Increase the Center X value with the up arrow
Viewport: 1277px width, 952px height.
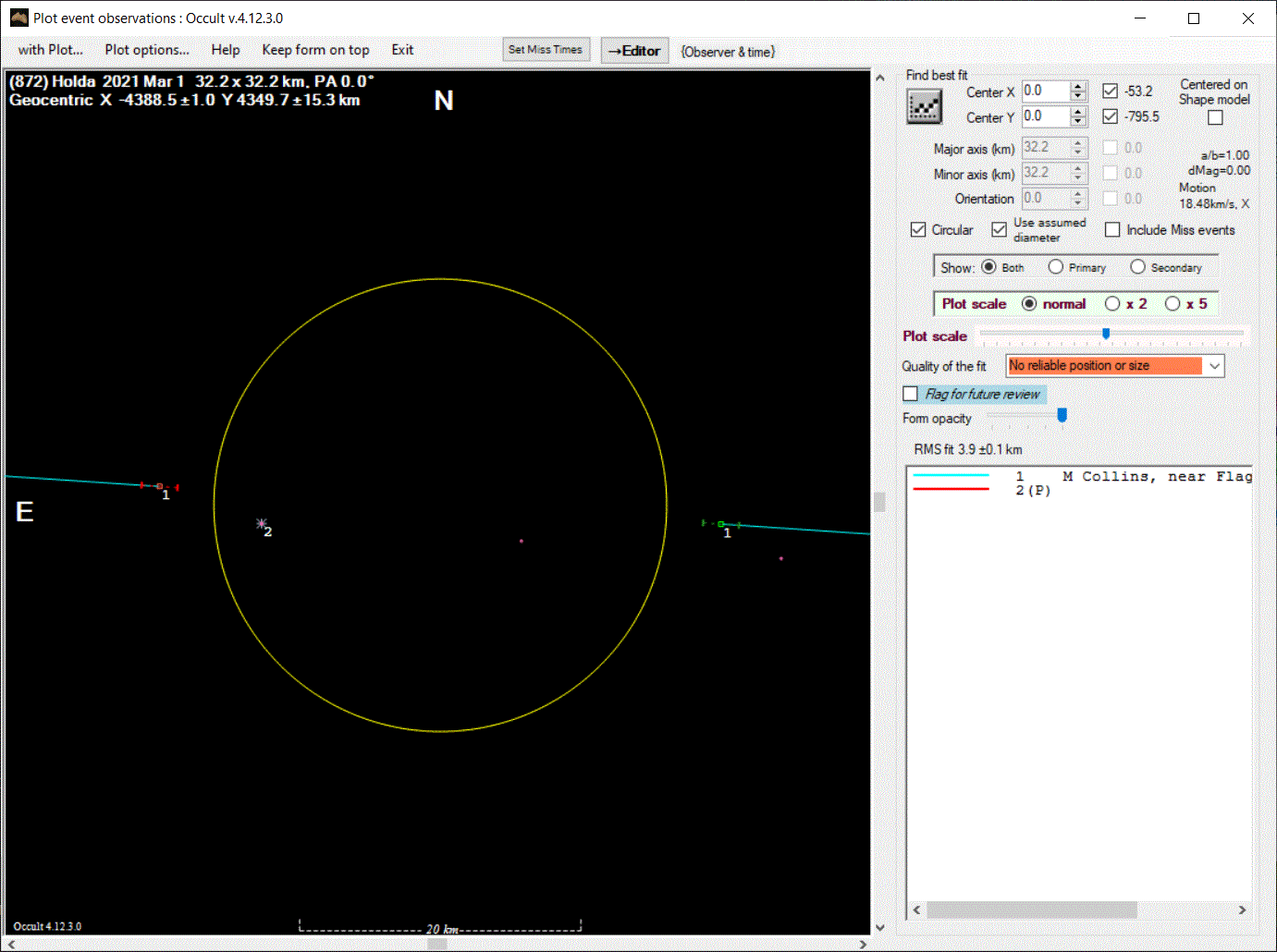click(x=1078, y=86)
